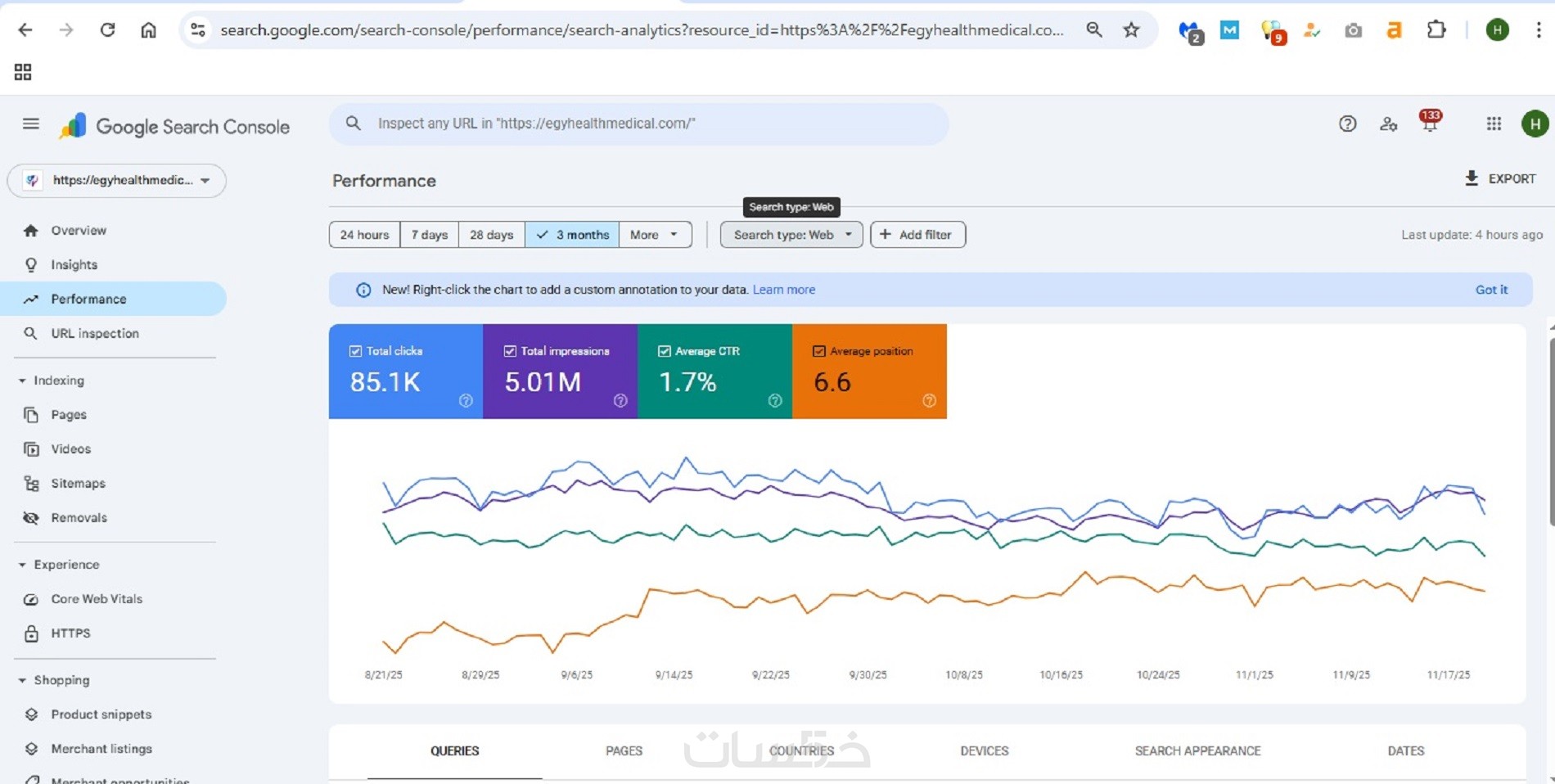Image resolution: width=1555 pixels, height=784 pixels.
Task: Open the Sitemaps sidebar item
Action: (x=78, y=484)
